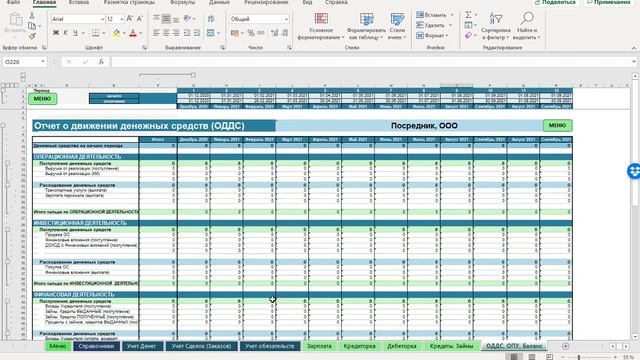The height and width of the screenshot is (360, 640).
Task: Toggle bold Ж formatting
Action: 56,33
